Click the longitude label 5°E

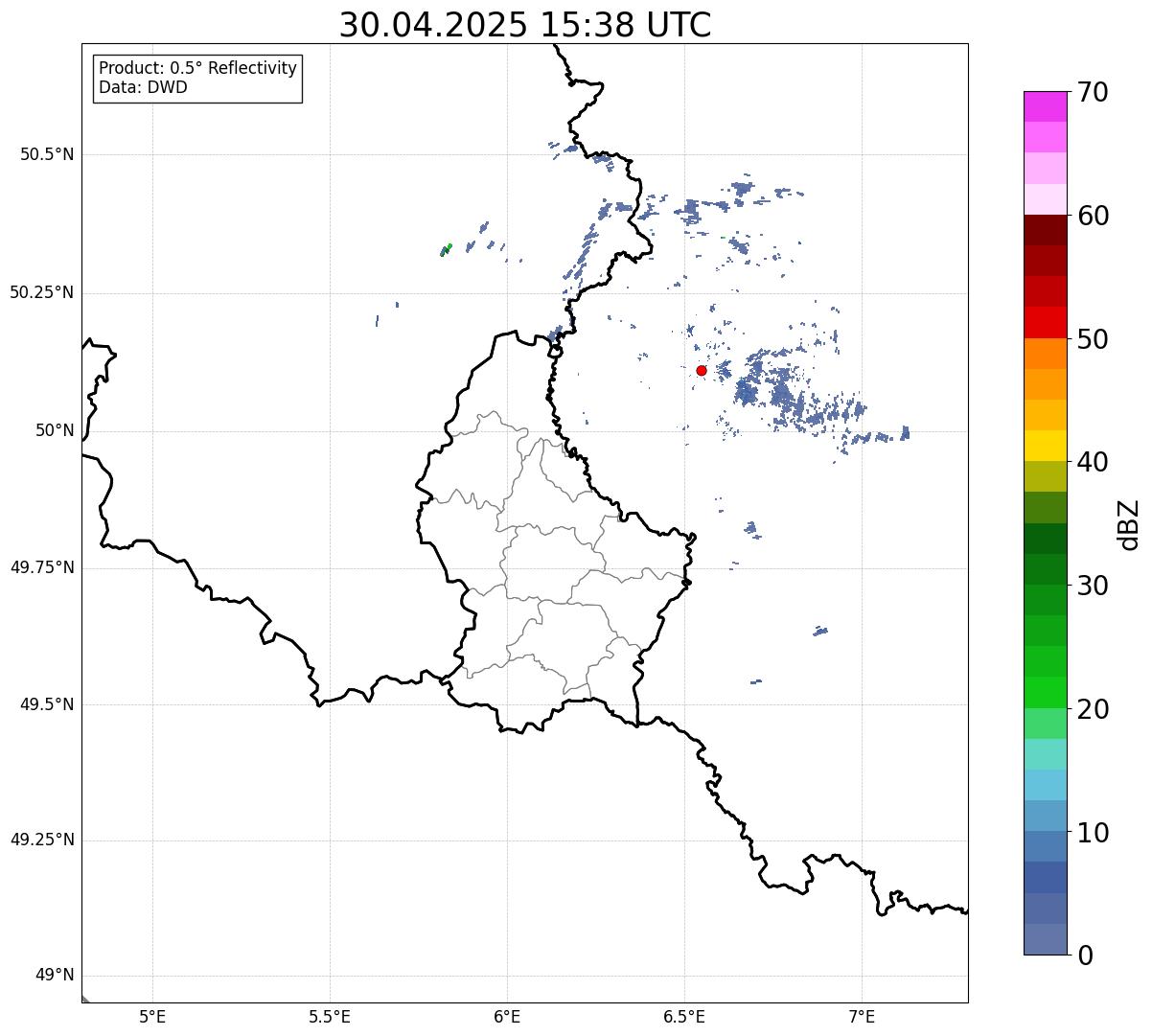[152, 1017]
